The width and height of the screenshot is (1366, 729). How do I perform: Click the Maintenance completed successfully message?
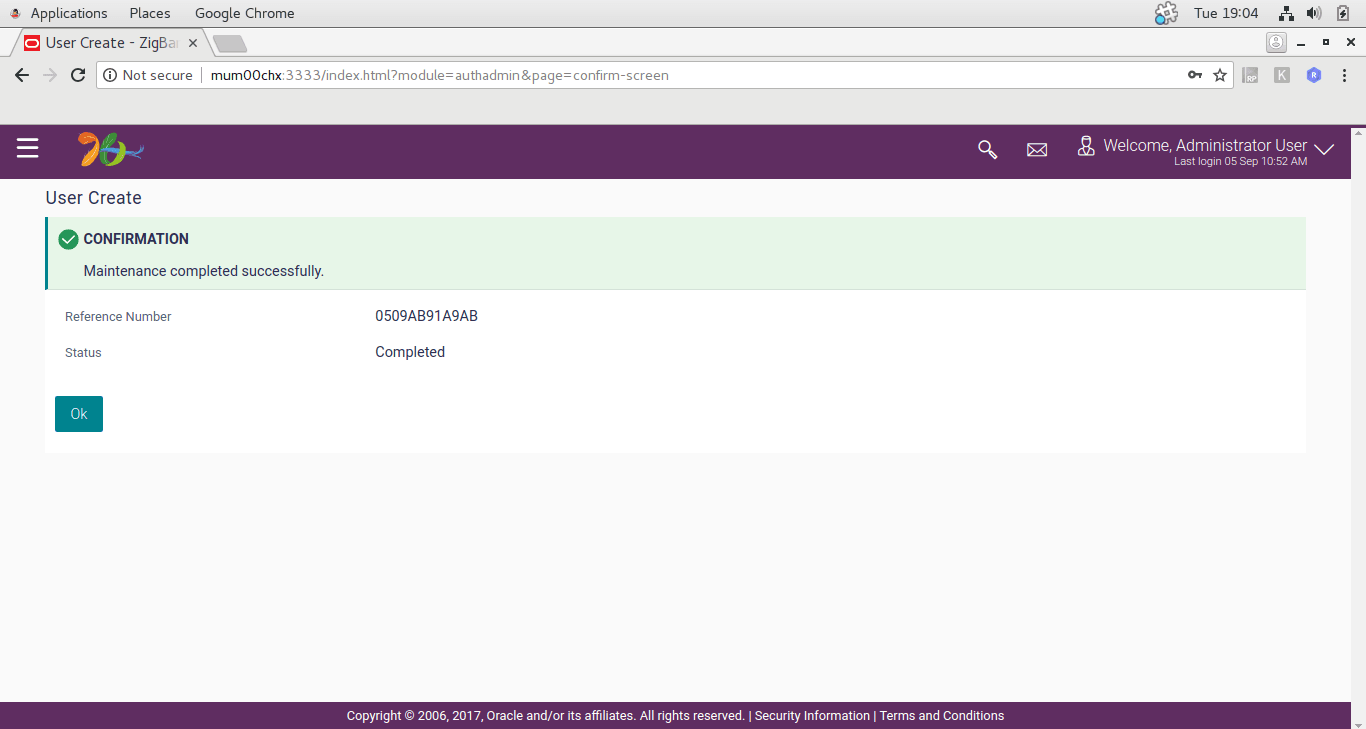[x=204, y=271]
